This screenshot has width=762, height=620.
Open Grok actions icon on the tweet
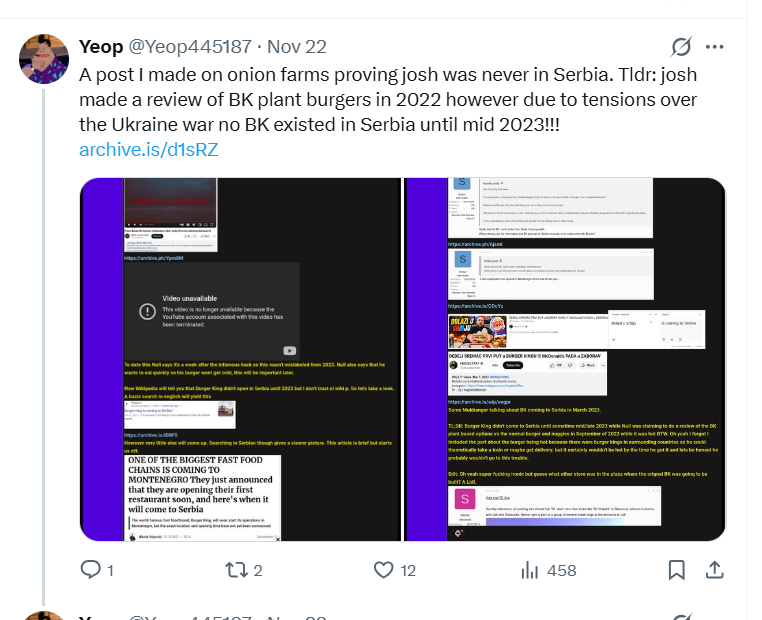681,47
